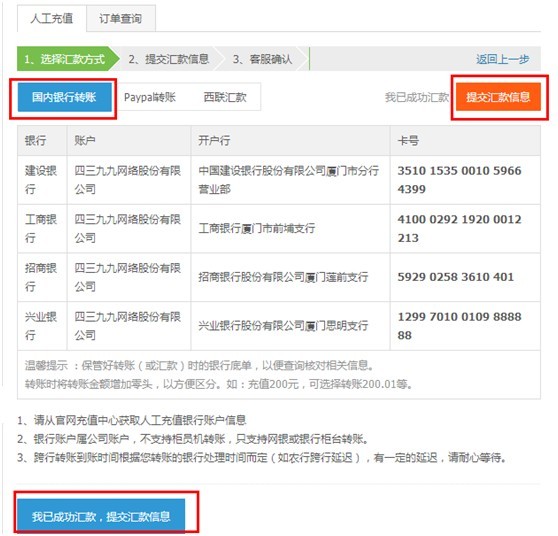Open the 订单查询 tab
The image size is (558, 536).
pyautogui.click(x=121, y=19)
